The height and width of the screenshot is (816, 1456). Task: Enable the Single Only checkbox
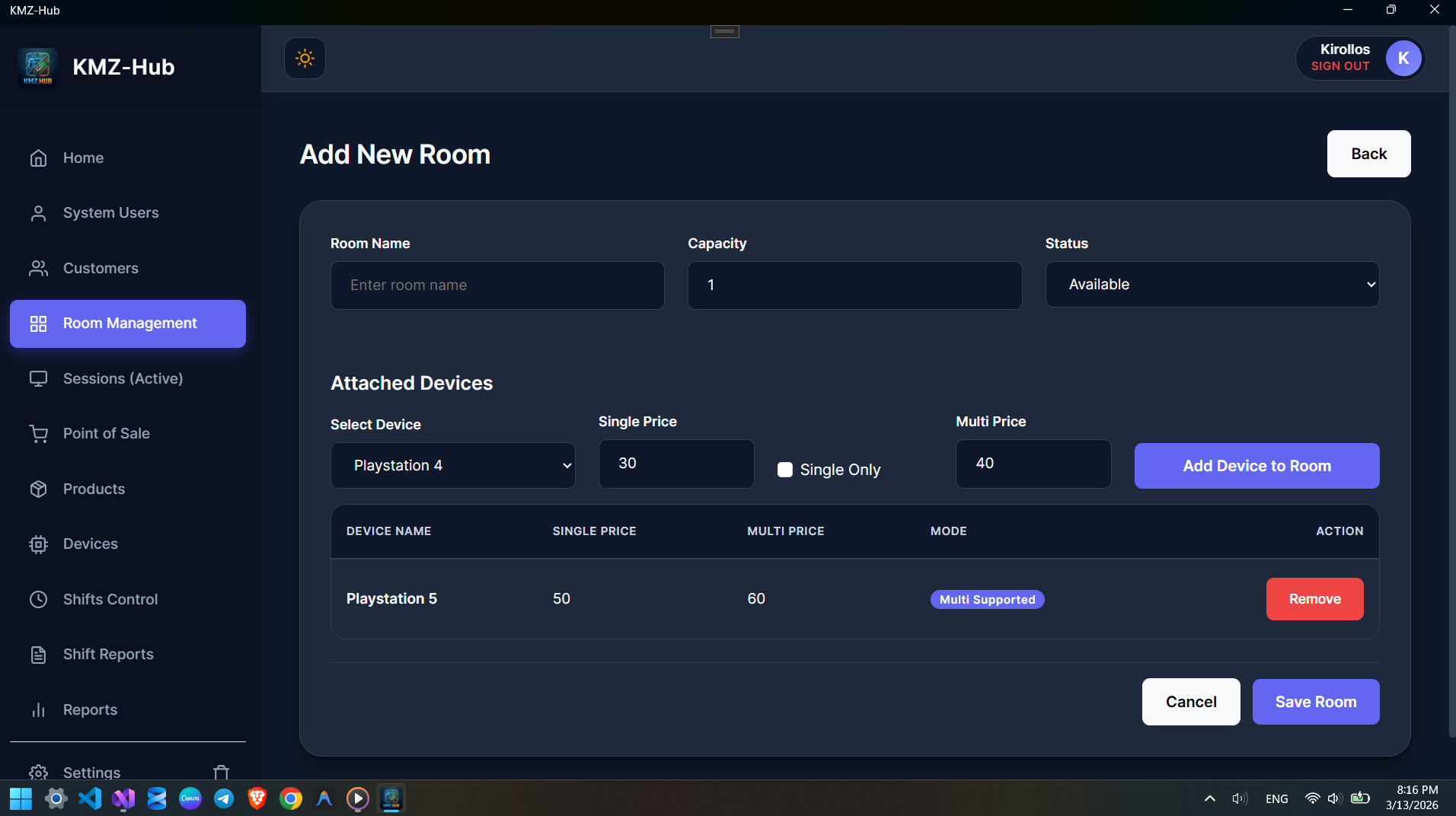coord(786,470)
